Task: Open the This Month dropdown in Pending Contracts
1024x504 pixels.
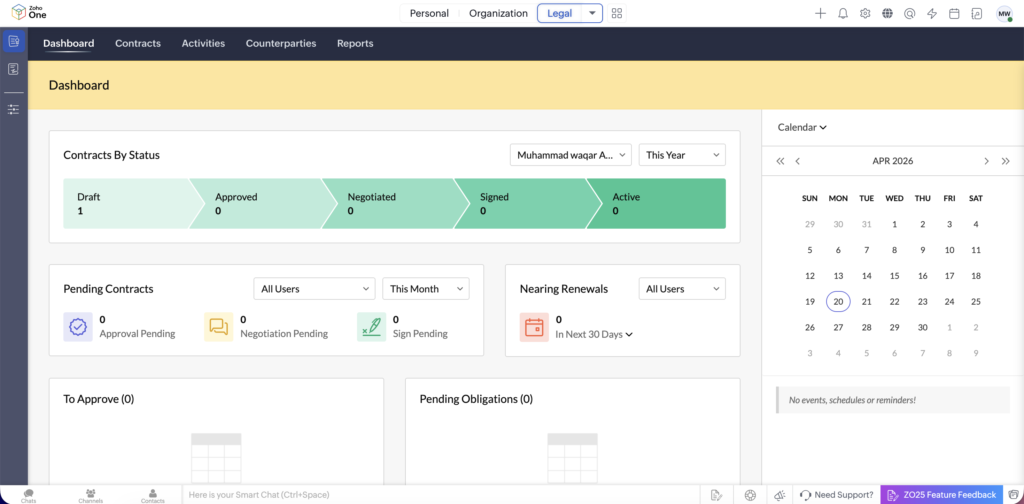Action: pos(425,289)
